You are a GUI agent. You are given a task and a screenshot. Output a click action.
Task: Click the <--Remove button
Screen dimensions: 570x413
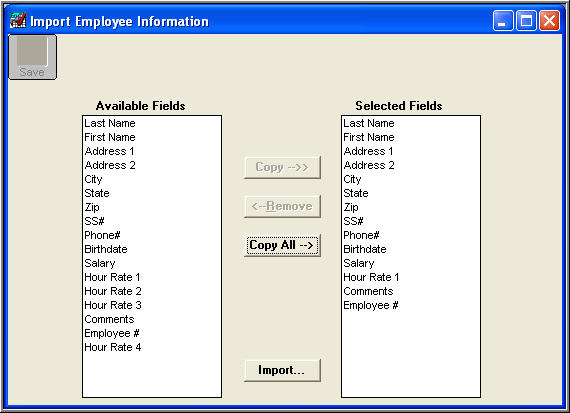pos(282,206)
